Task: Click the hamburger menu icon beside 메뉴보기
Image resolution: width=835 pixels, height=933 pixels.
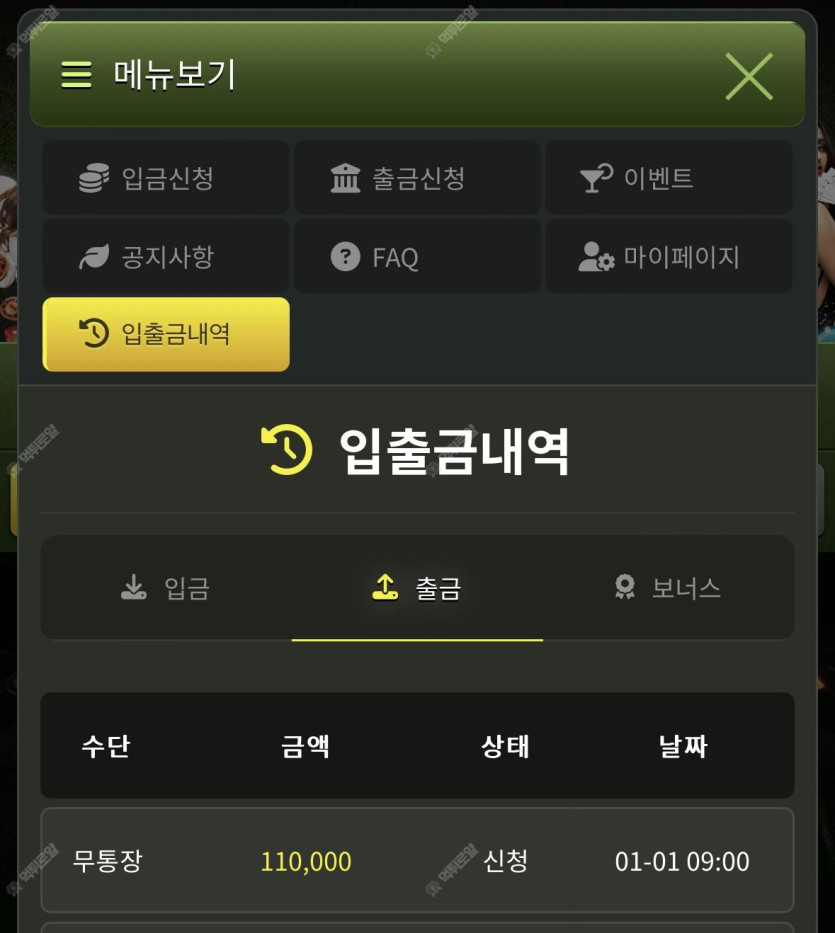Action: tap(77, 75)
